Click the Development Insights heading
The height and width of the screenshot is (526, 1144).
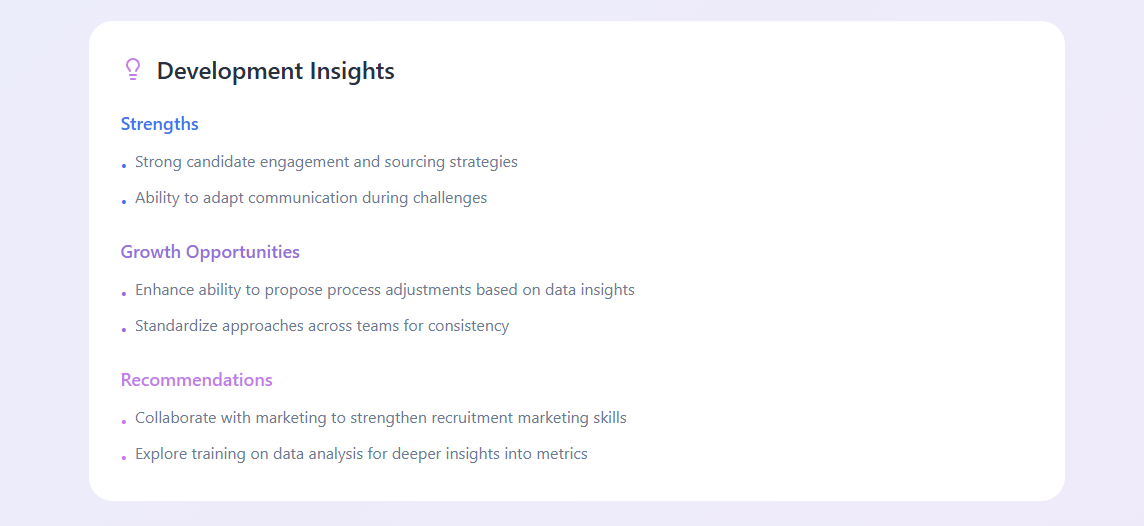276,71
